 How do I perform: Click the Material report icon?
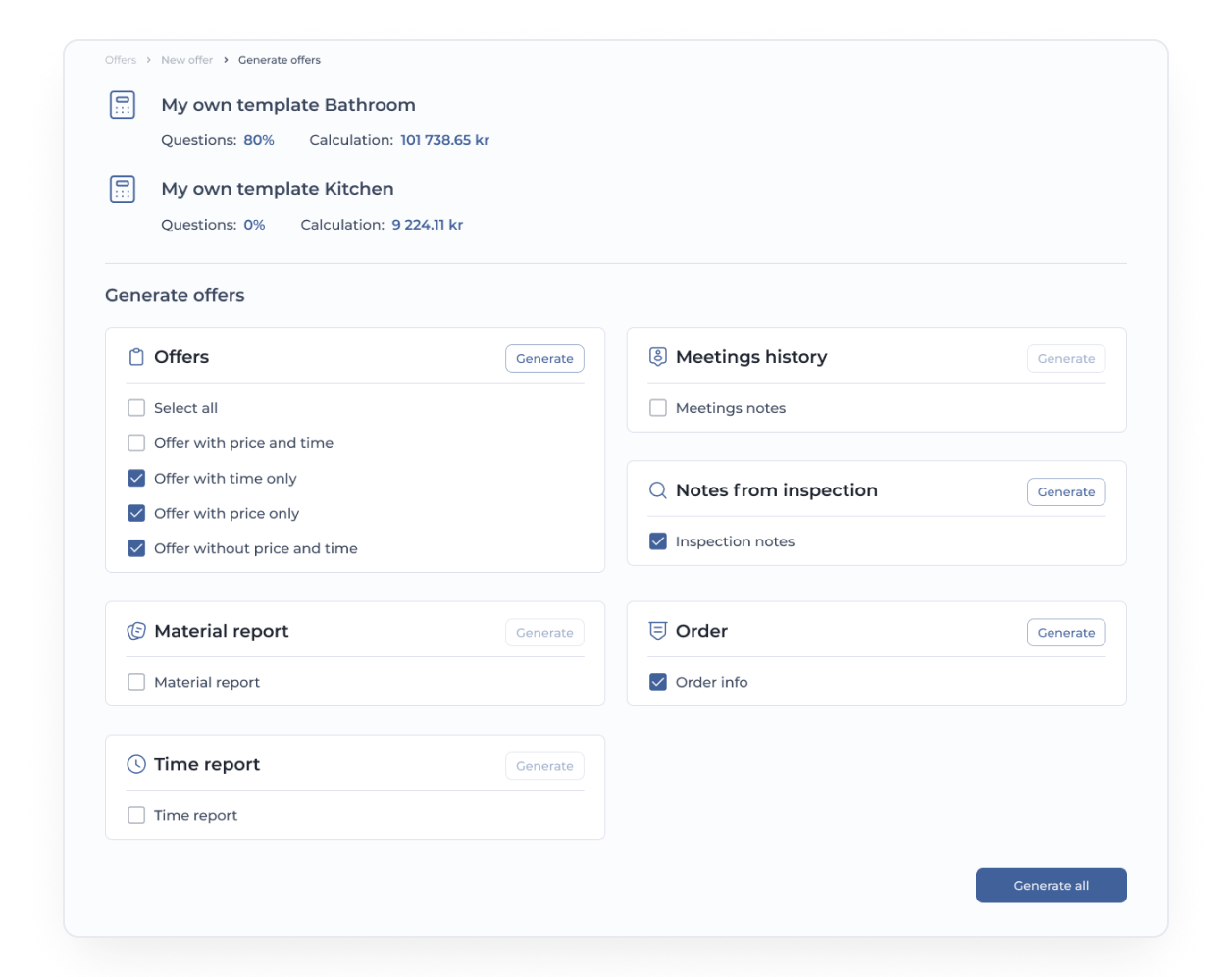tap(136, 631)
